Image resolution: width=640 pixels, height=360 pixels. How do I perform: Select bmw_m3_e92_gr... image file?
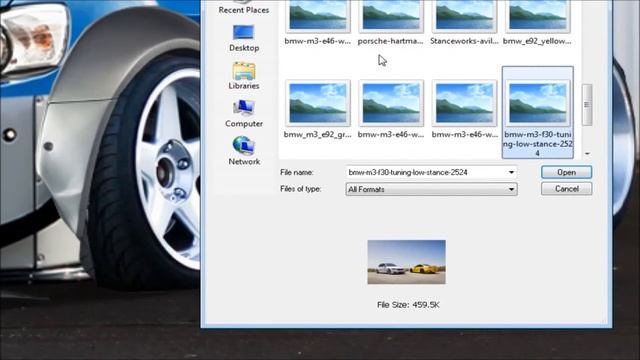tap(318, 109)
